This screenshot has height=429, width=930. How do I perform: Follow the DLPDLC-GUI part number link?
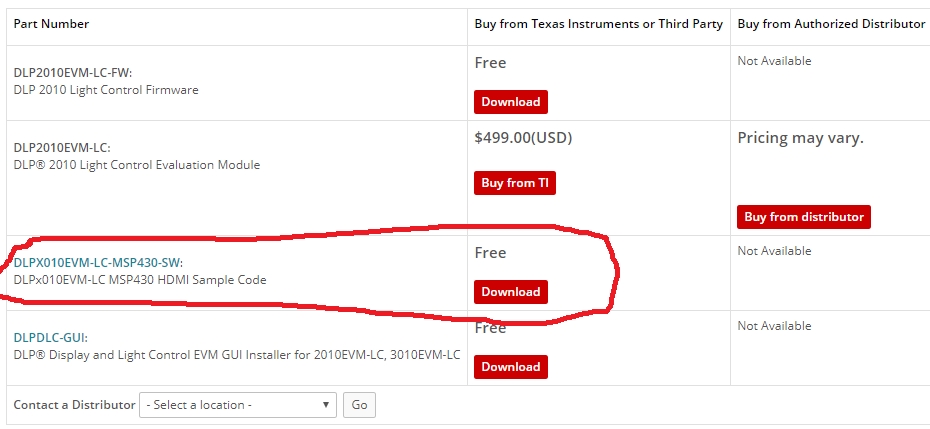[51, 338]
